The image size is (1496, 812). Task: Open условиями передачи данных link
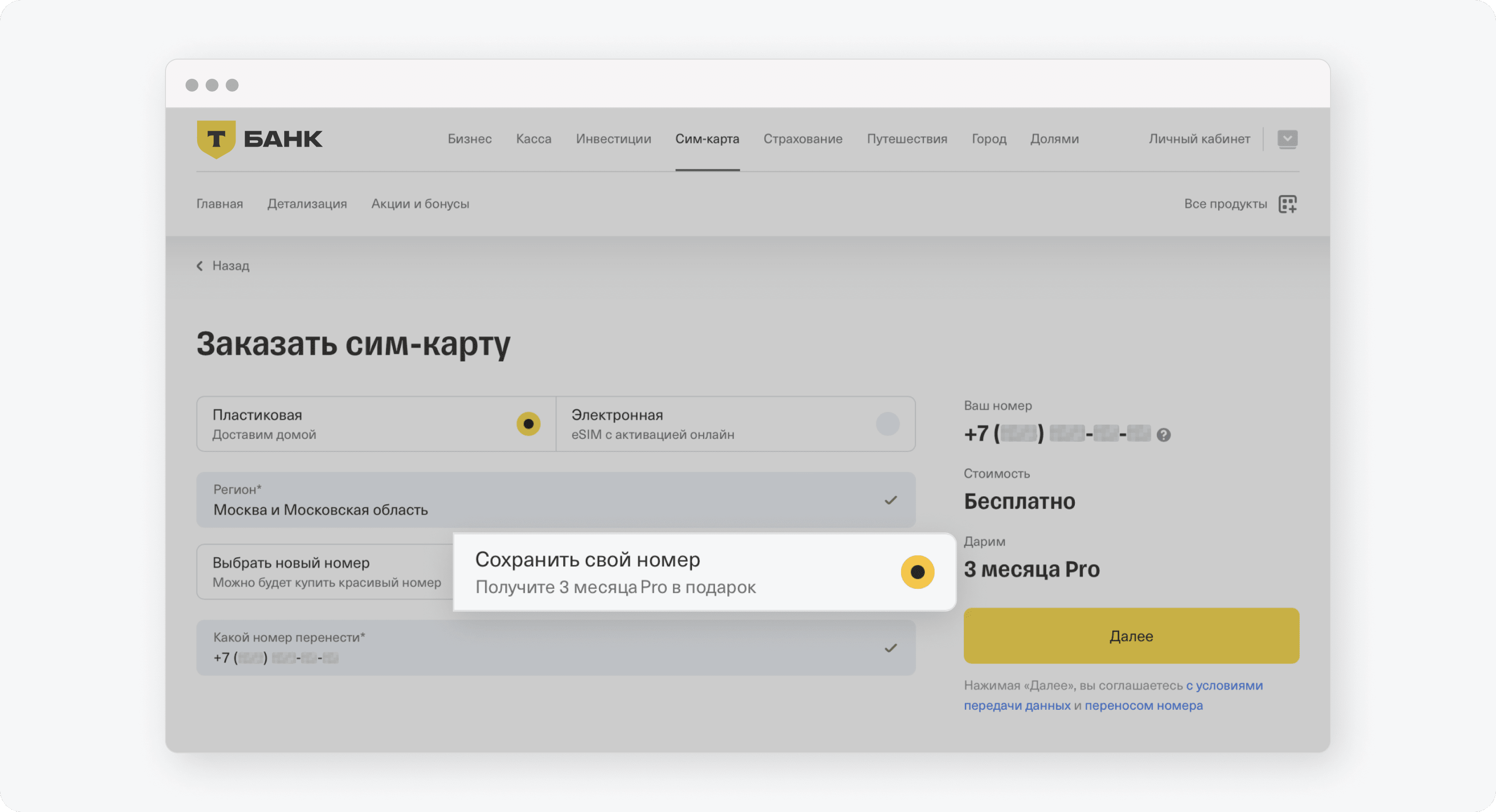click(1113, 695)
